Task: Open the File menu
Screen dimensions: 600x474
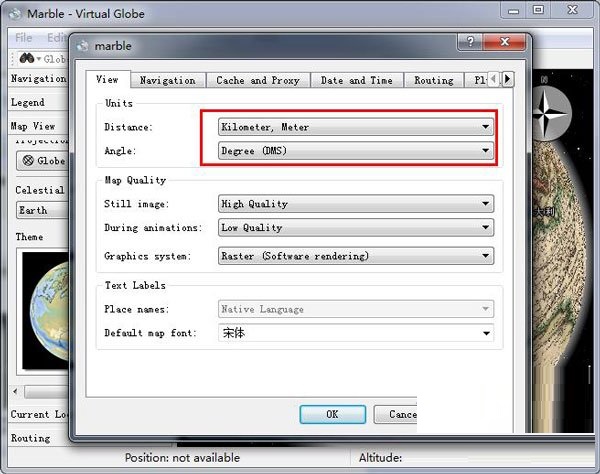Action: pos(24,37)
